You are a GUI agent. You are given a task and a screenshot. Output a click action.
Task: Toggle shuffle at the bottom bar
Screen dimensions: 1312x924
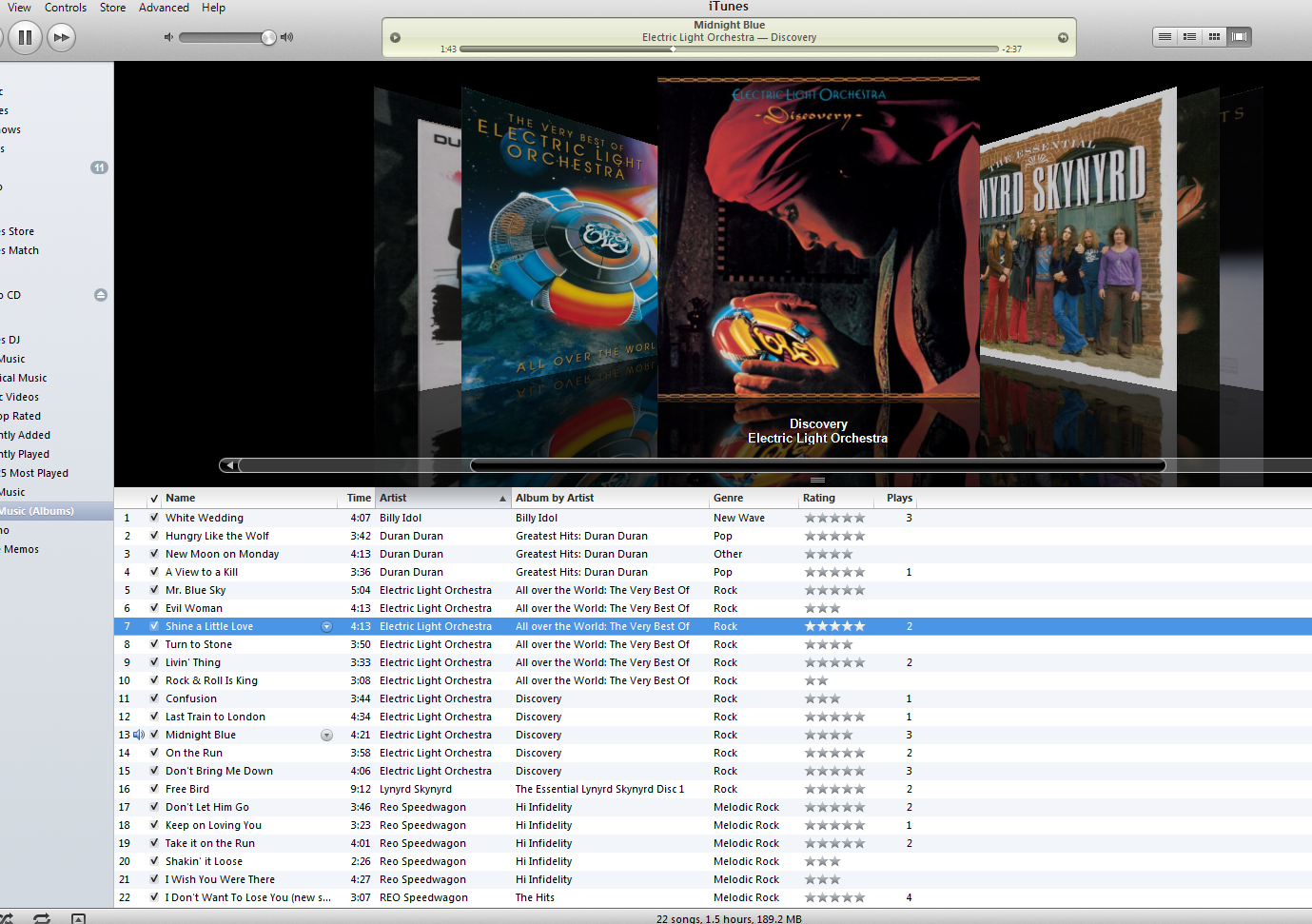[x=8, y=918]
